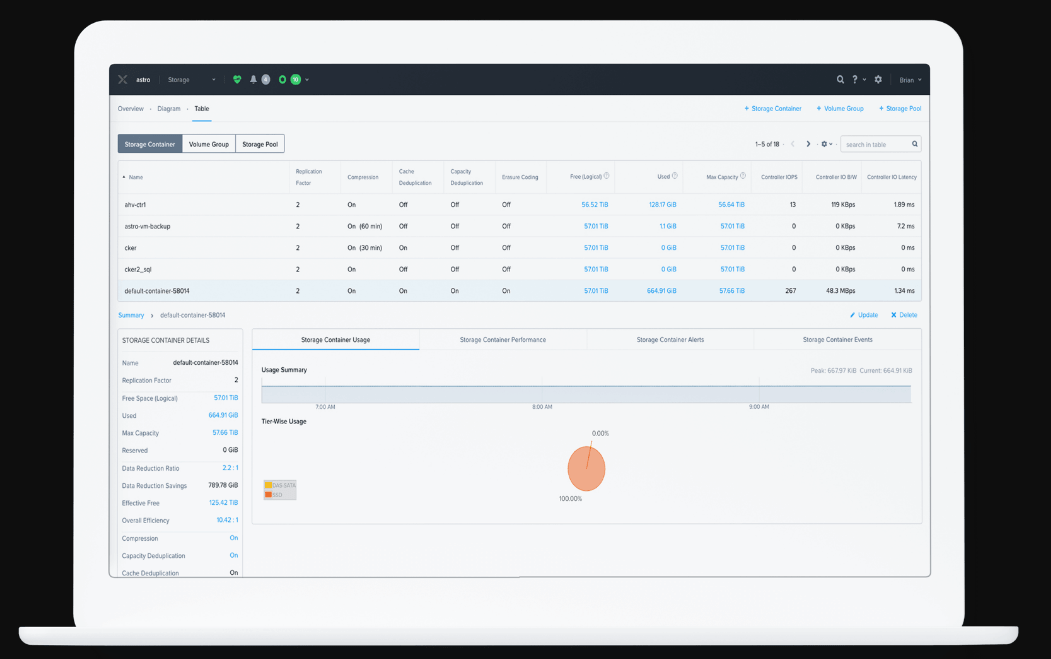Switch to the Volume Group tab

[209, 143]
